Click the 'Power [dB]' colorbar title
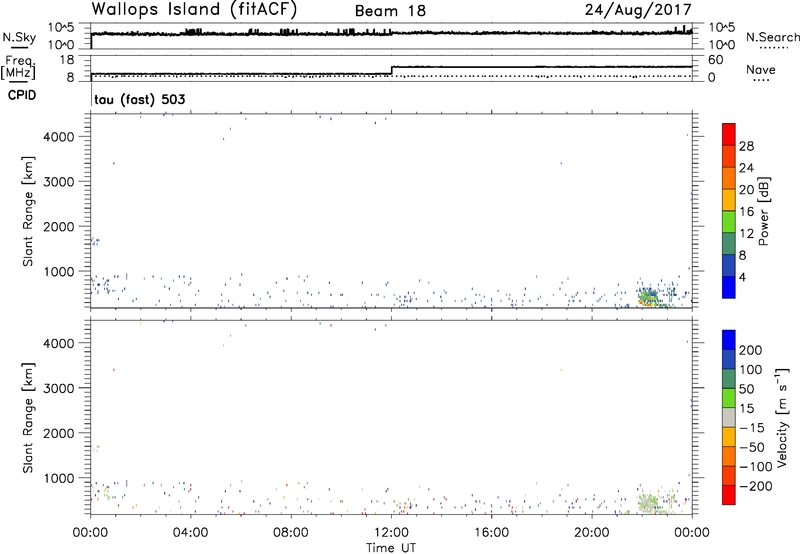 (763, 211)
